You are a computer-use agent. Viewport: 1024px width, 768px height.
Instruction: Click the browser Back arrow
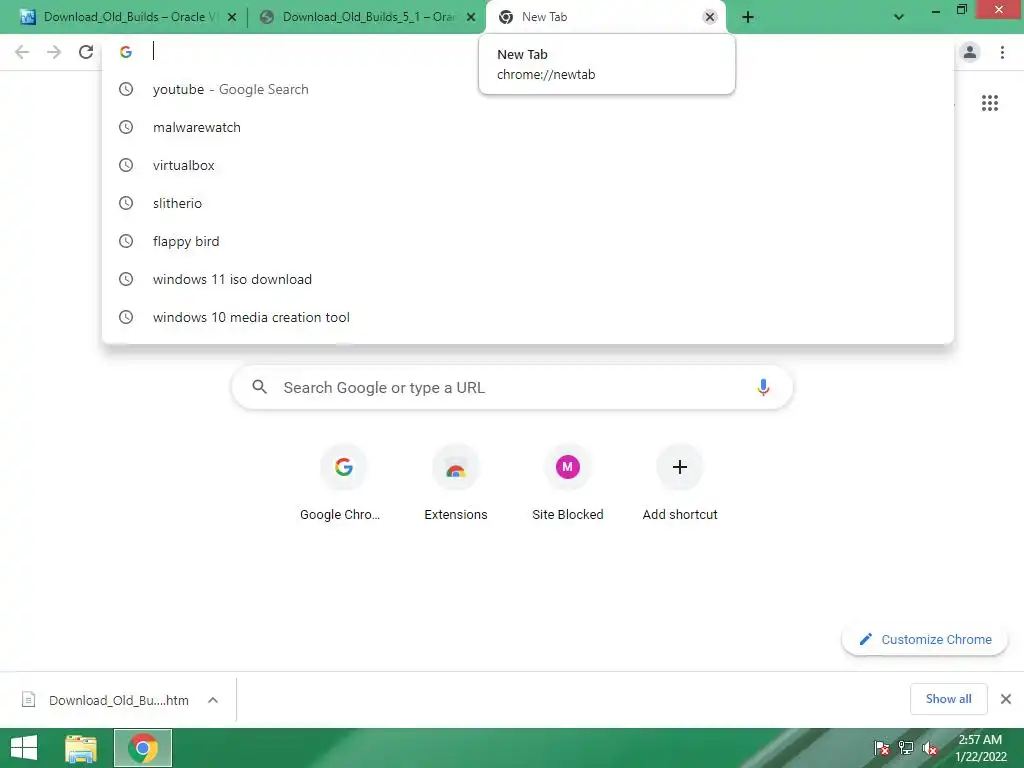point(22,52)
